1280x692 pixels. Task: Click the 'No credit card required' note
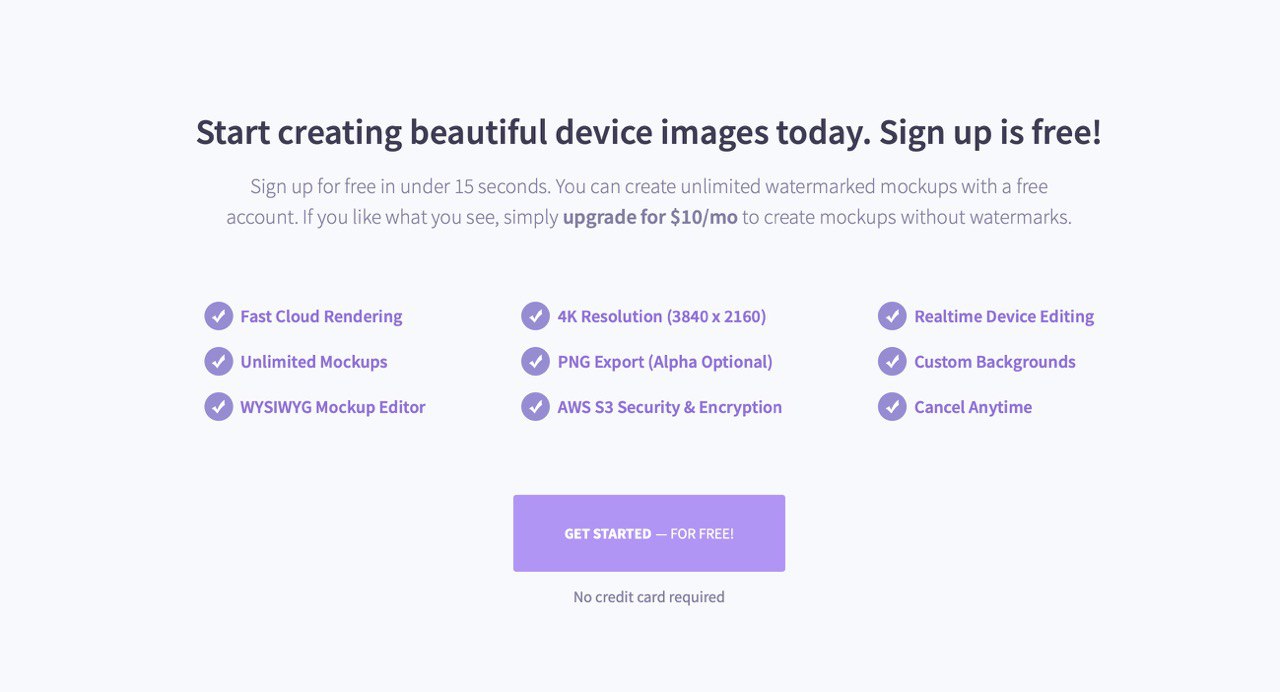(x=649, y=597)
